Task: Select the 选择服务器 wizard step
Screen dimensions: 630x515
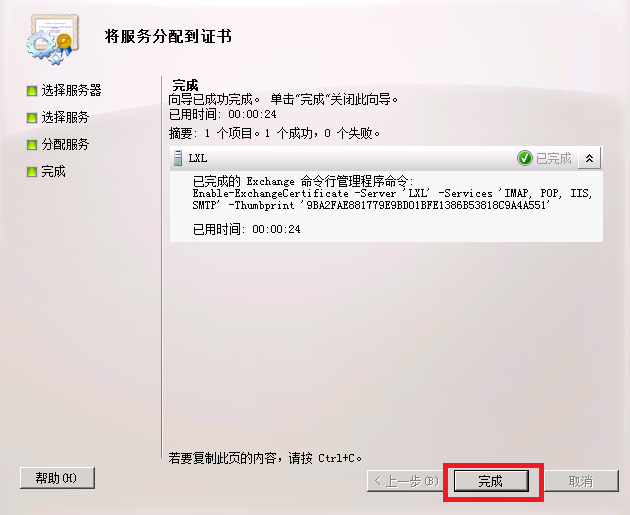Action: tap(71, 90)
